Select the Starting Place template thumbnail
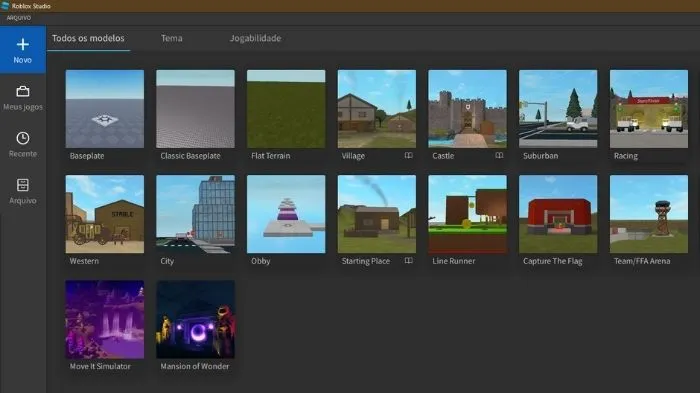The height and width of the screenshot is (393, 700). tap(377, 214)
